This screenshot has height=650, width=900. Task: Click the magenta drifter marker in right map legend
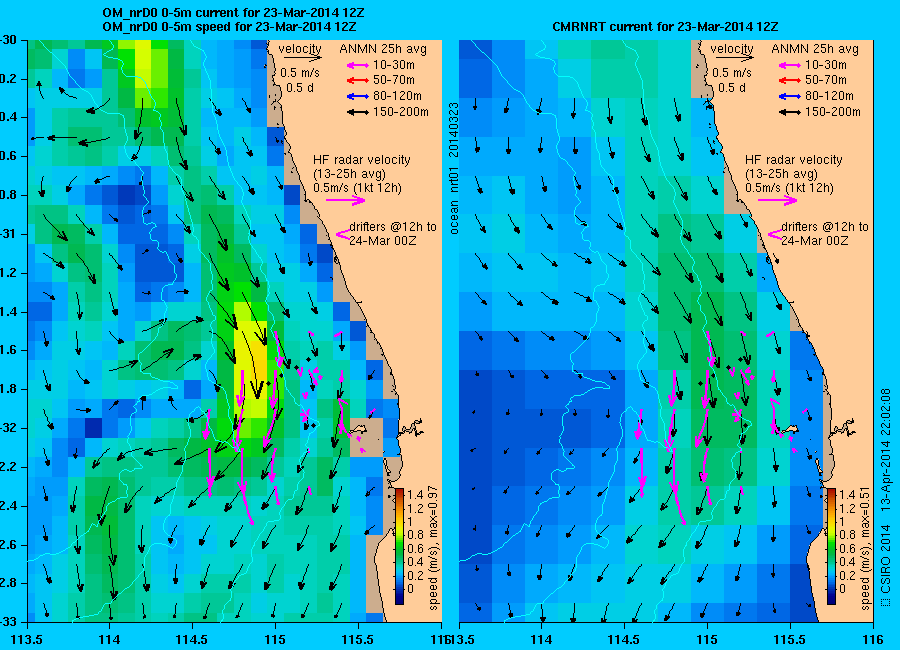[775, 234]
